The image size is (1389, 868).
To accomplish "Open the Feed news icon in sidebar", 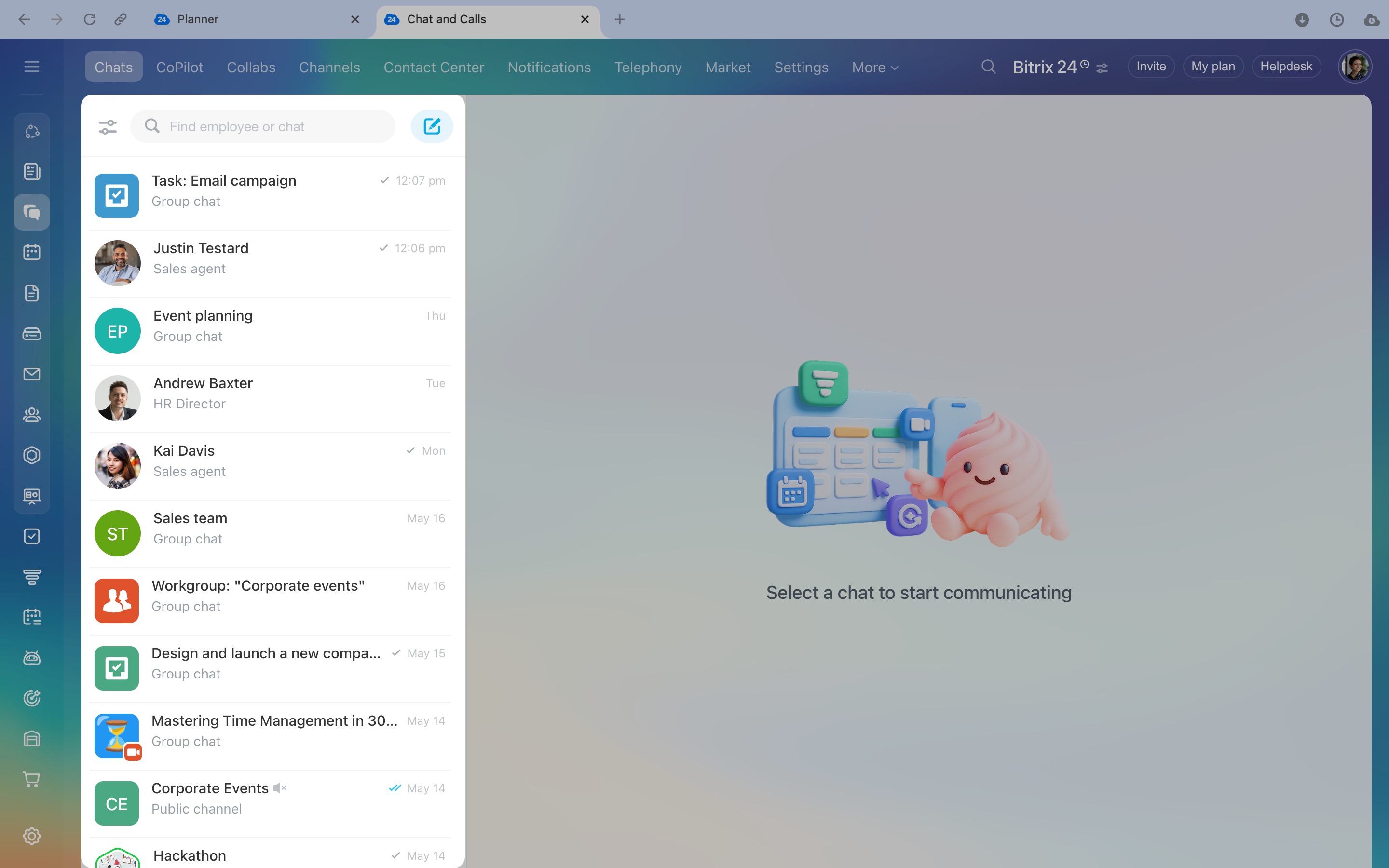I will [x=31, y=172].
